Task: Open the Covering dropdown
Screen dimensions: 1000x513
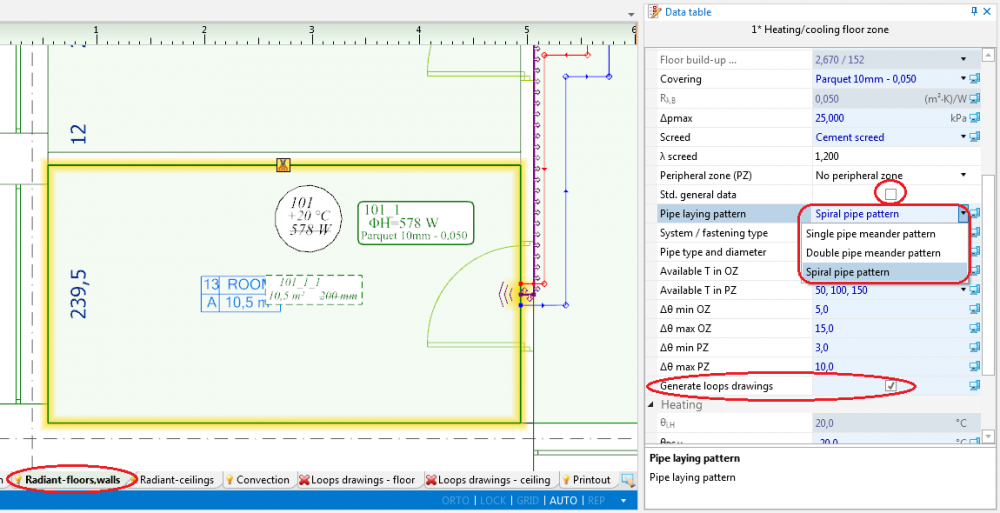Action: [x=964, y=79]
